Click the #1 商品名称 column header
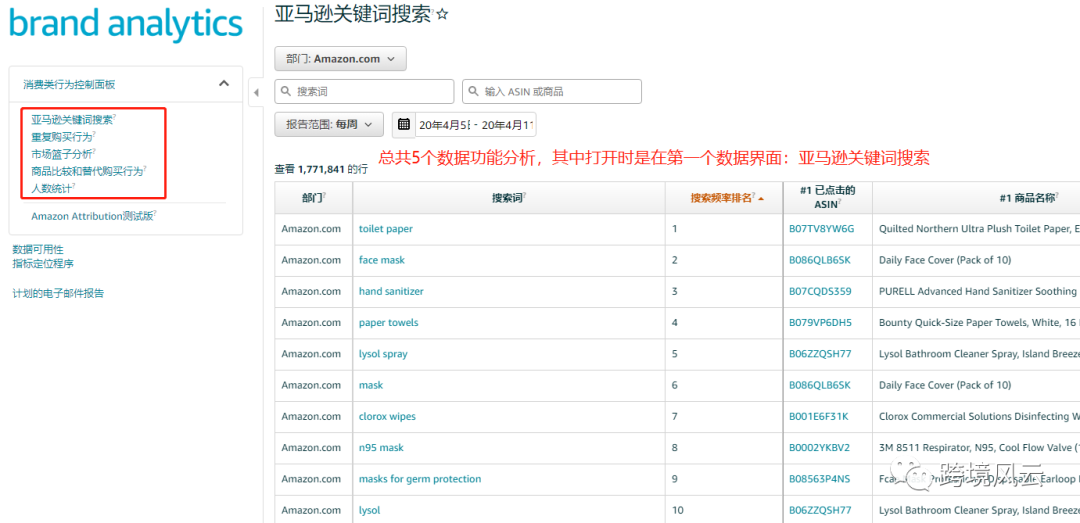 pos(1029,198)
